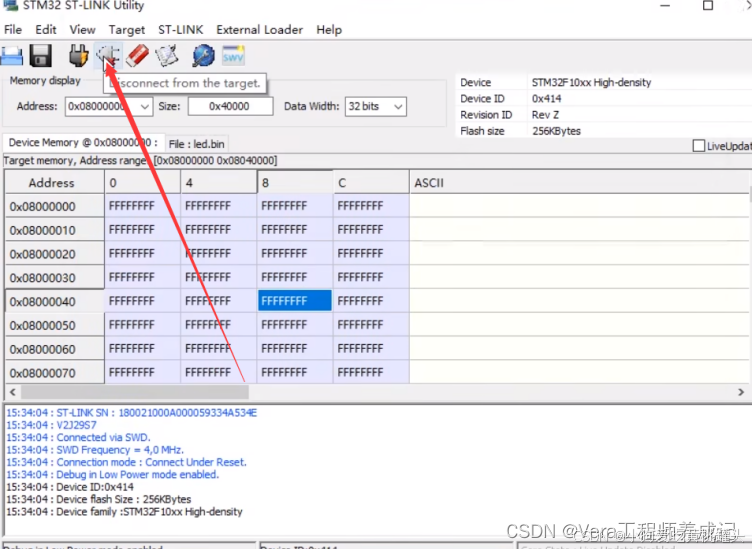Image resolution: width=752 pixels, height=550 pixels.
Task: Click log line Connected via SWD
Action: click(x=78, y=438)
